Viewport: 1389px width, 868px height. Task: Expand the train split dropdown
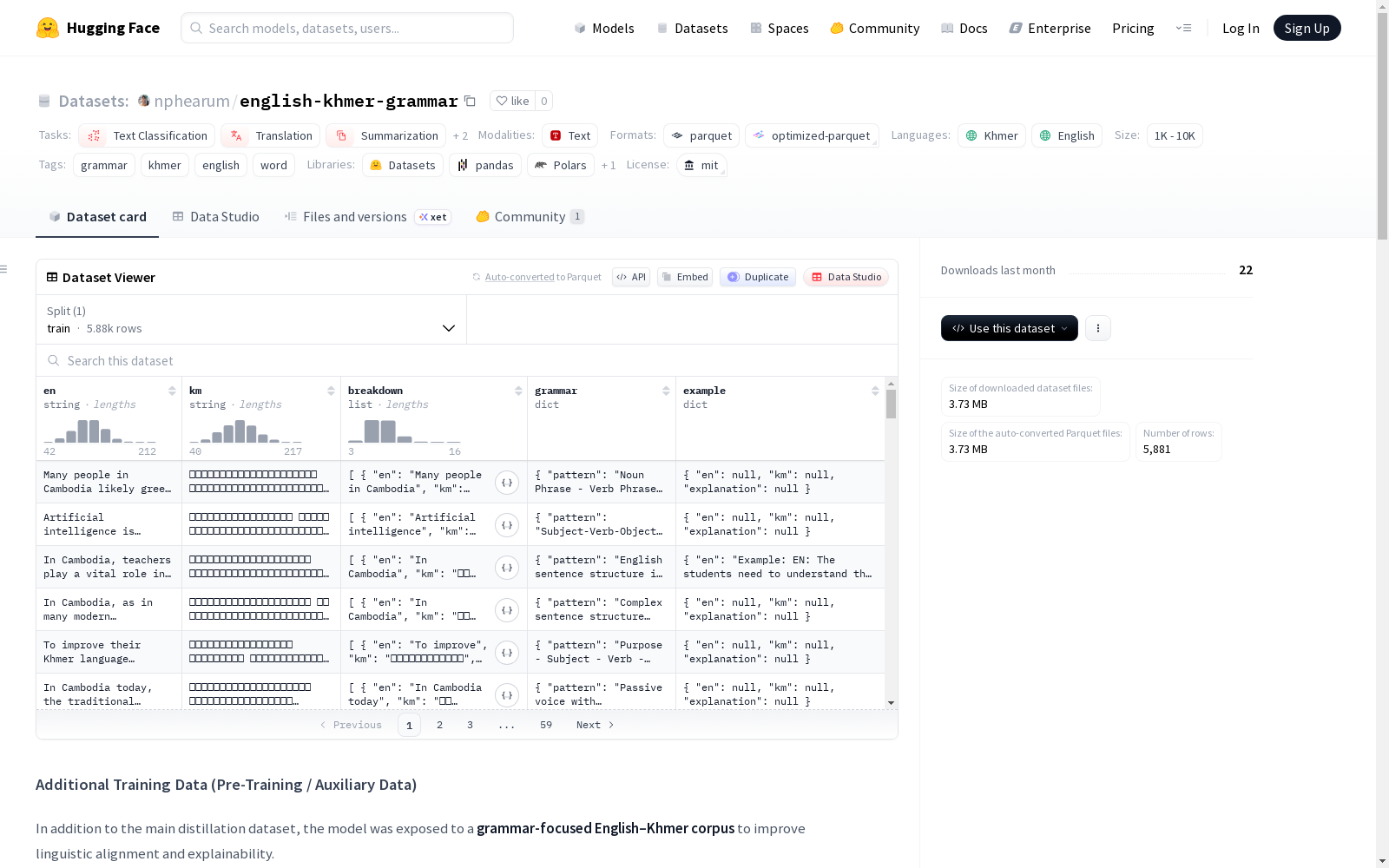251,319
